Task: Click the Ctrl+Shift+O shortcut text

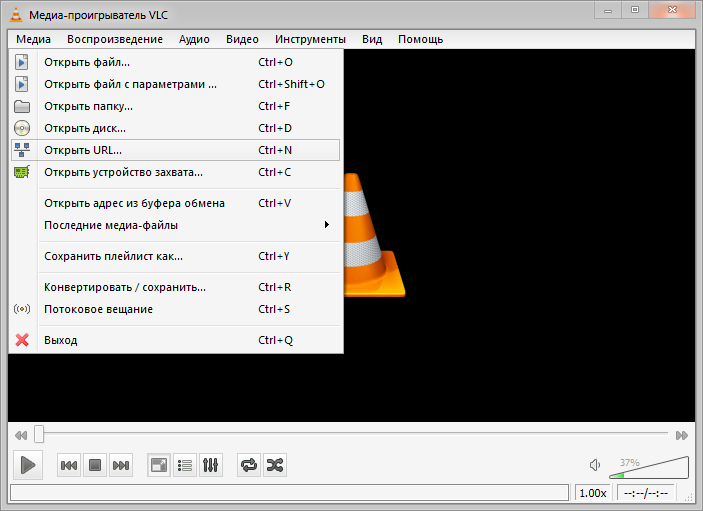Action: pos(291,84)
